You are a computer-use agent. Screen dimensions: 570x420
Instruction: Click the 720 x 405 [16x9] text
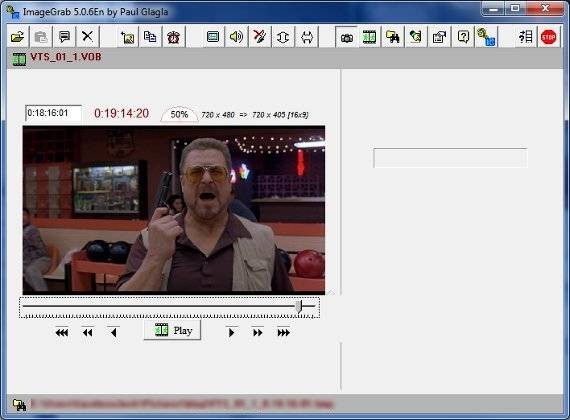point(280,115)
